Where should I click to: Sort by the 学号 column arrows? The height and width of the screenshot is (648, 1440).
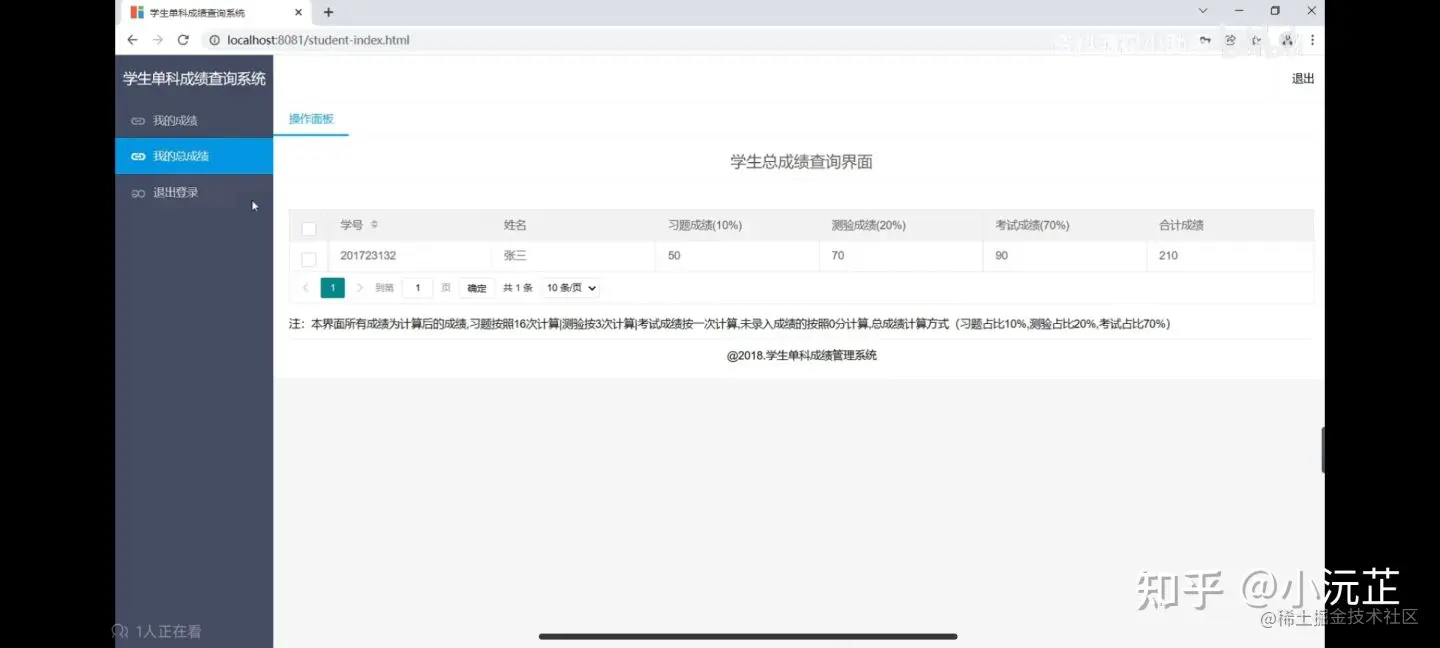click(x=374, y=224)
